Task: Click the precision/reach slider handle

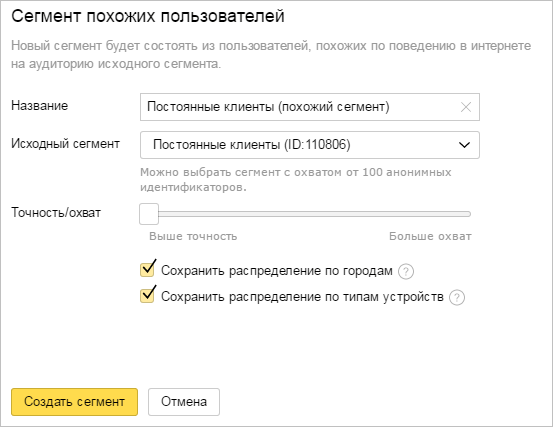Action: tap(149, 214)
